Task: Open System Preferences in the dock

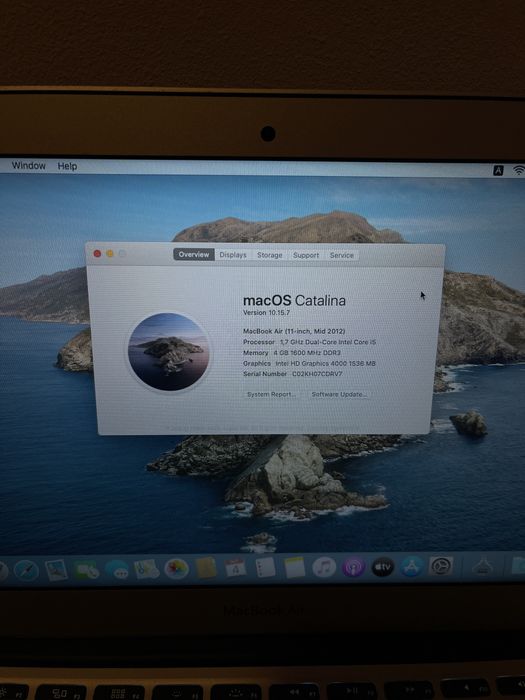Action: 441,566
